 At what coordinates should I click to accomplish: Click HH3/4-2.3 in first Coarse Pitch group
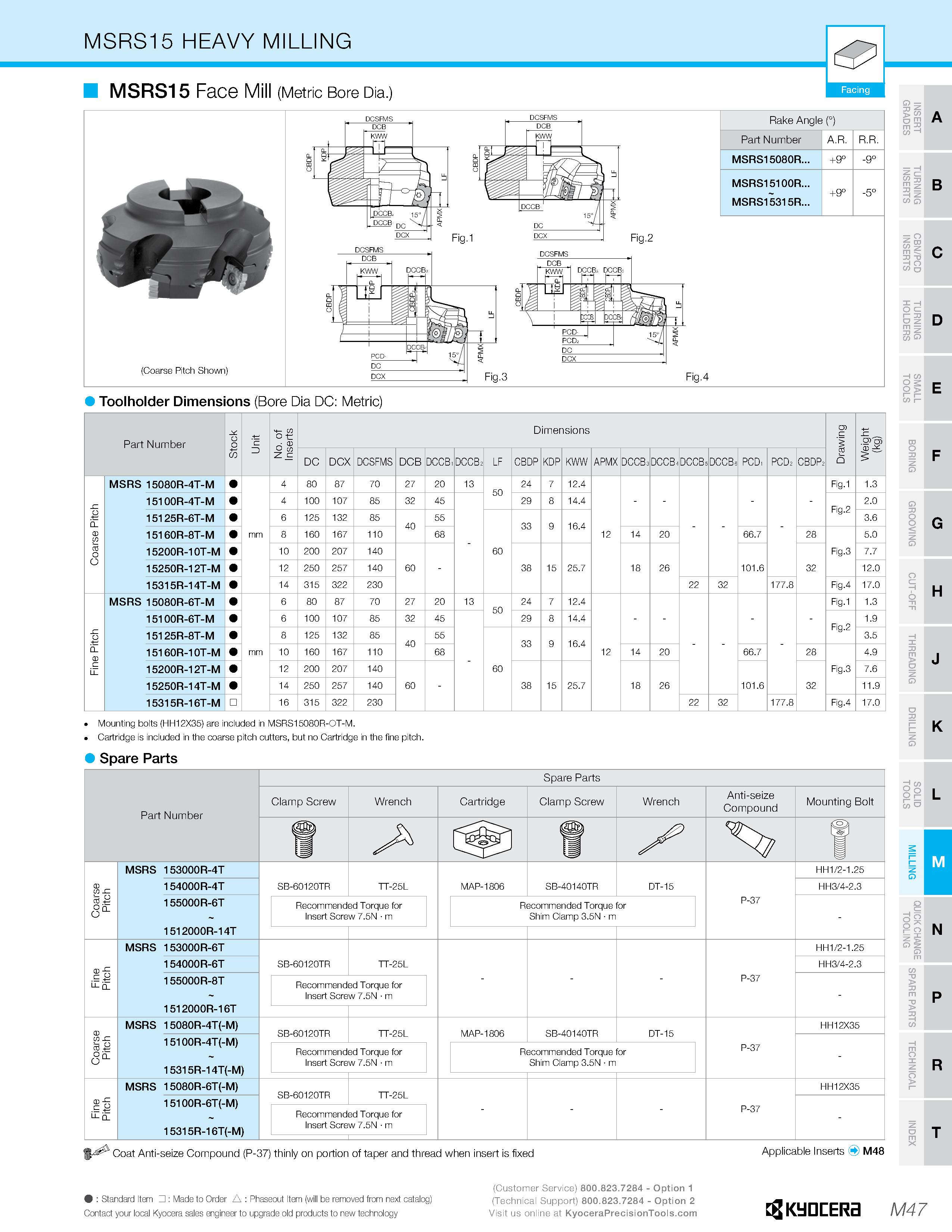[840, 886]
